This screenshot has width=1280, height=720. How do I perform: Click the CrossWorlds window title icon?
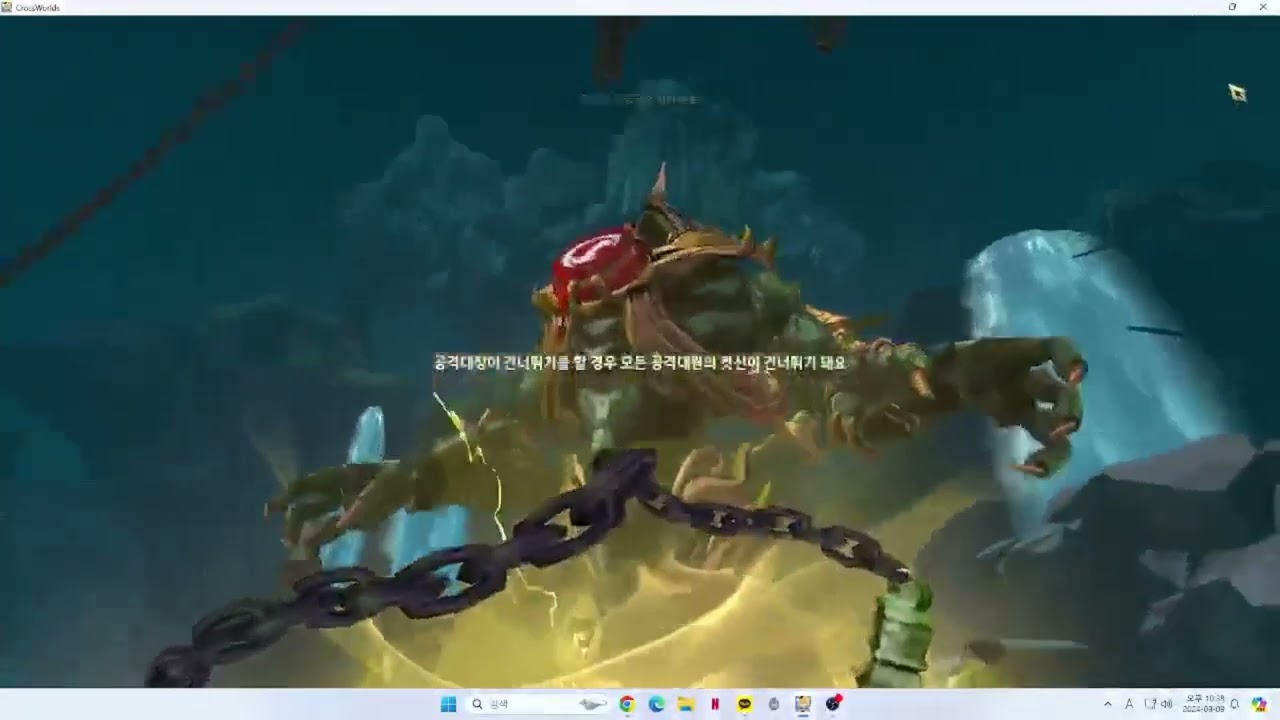[x=7, y=7]
